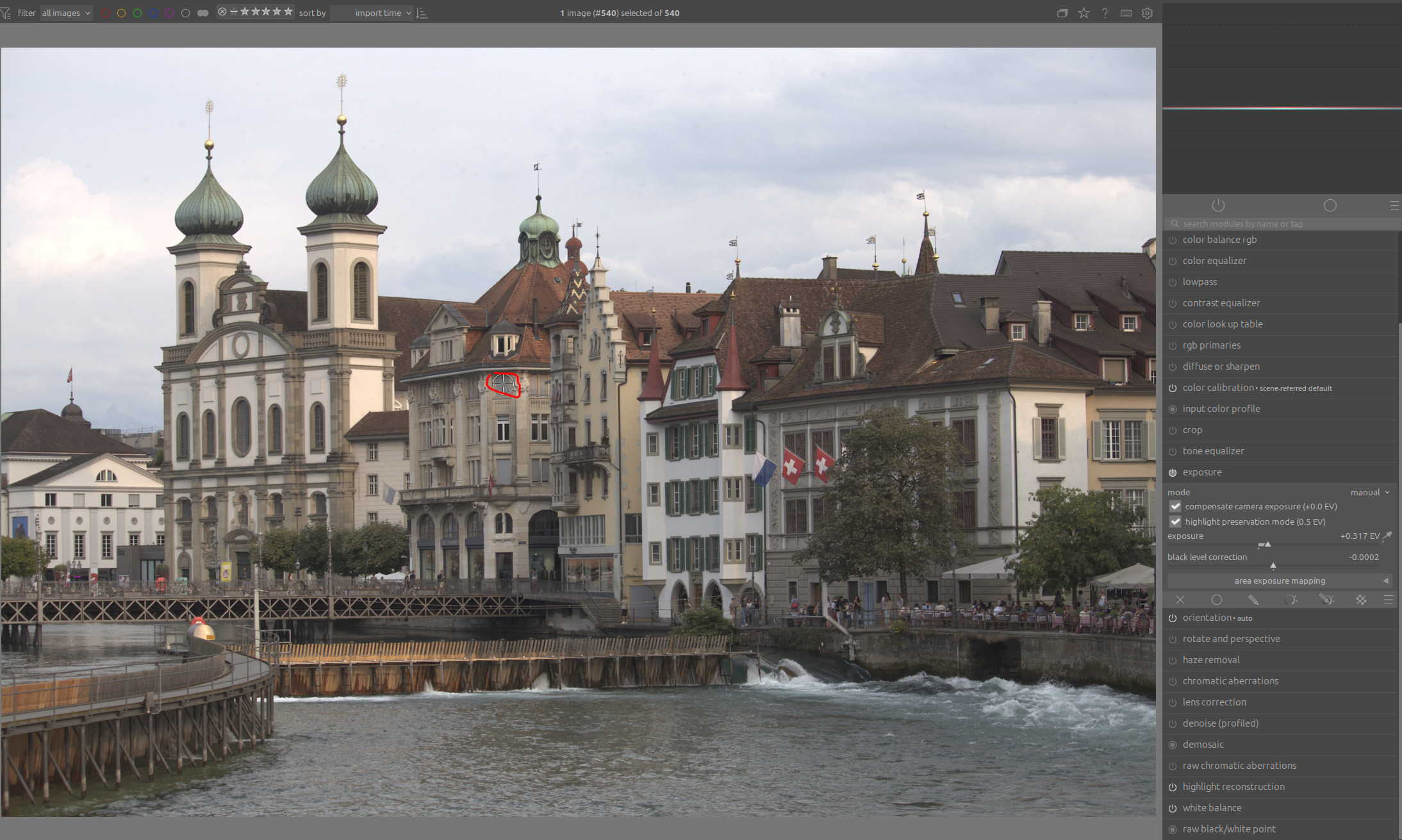Open the color balance rgb module
The height and width of the screenshot is (840, 1402).
(x=1219, y=240)
